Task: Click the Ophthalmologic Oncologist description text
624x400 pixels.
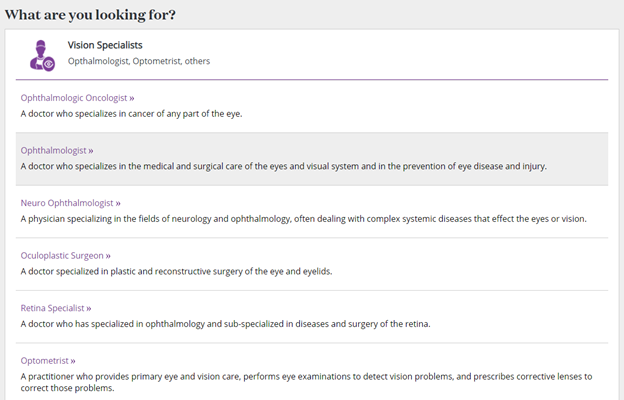Action: click(131, 114)
